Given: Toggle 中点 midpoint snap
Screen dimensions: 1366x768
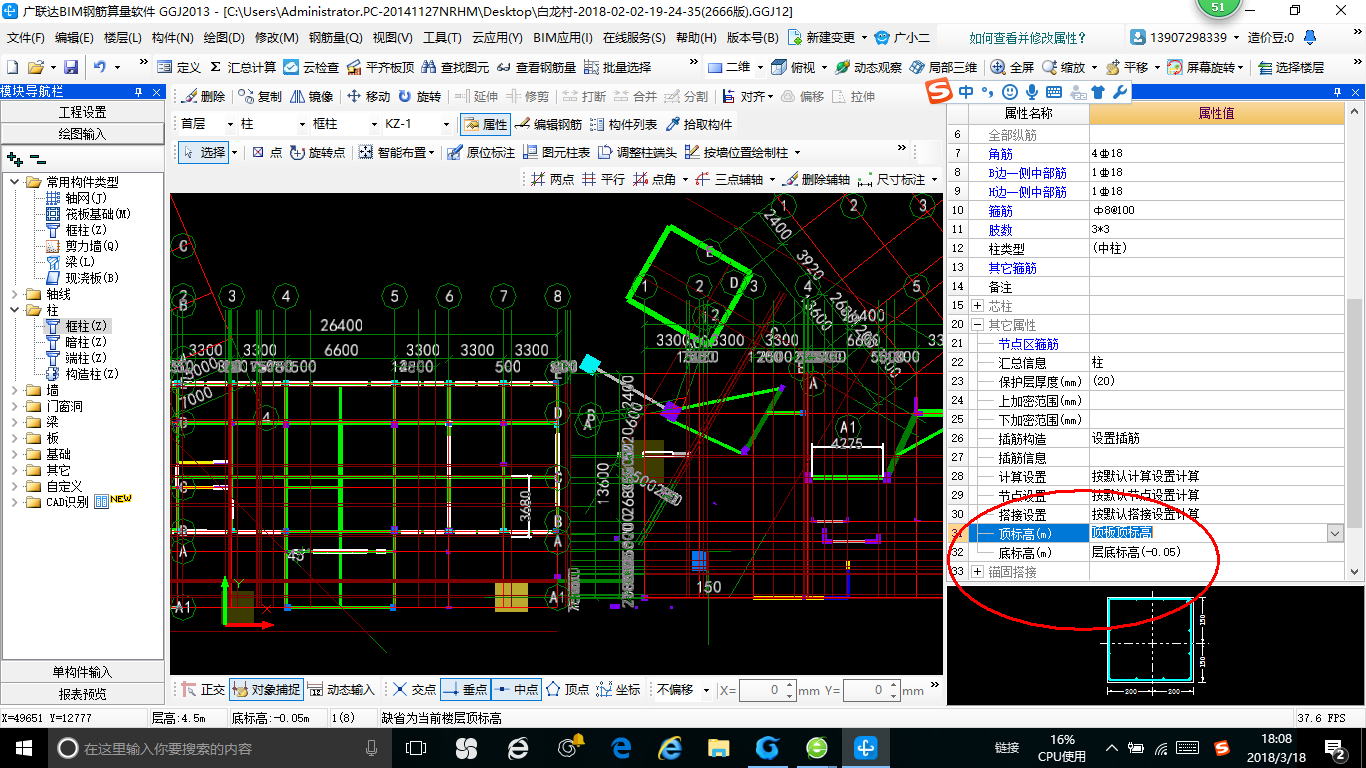Looking at the screenshot, I should click(516, 690).
